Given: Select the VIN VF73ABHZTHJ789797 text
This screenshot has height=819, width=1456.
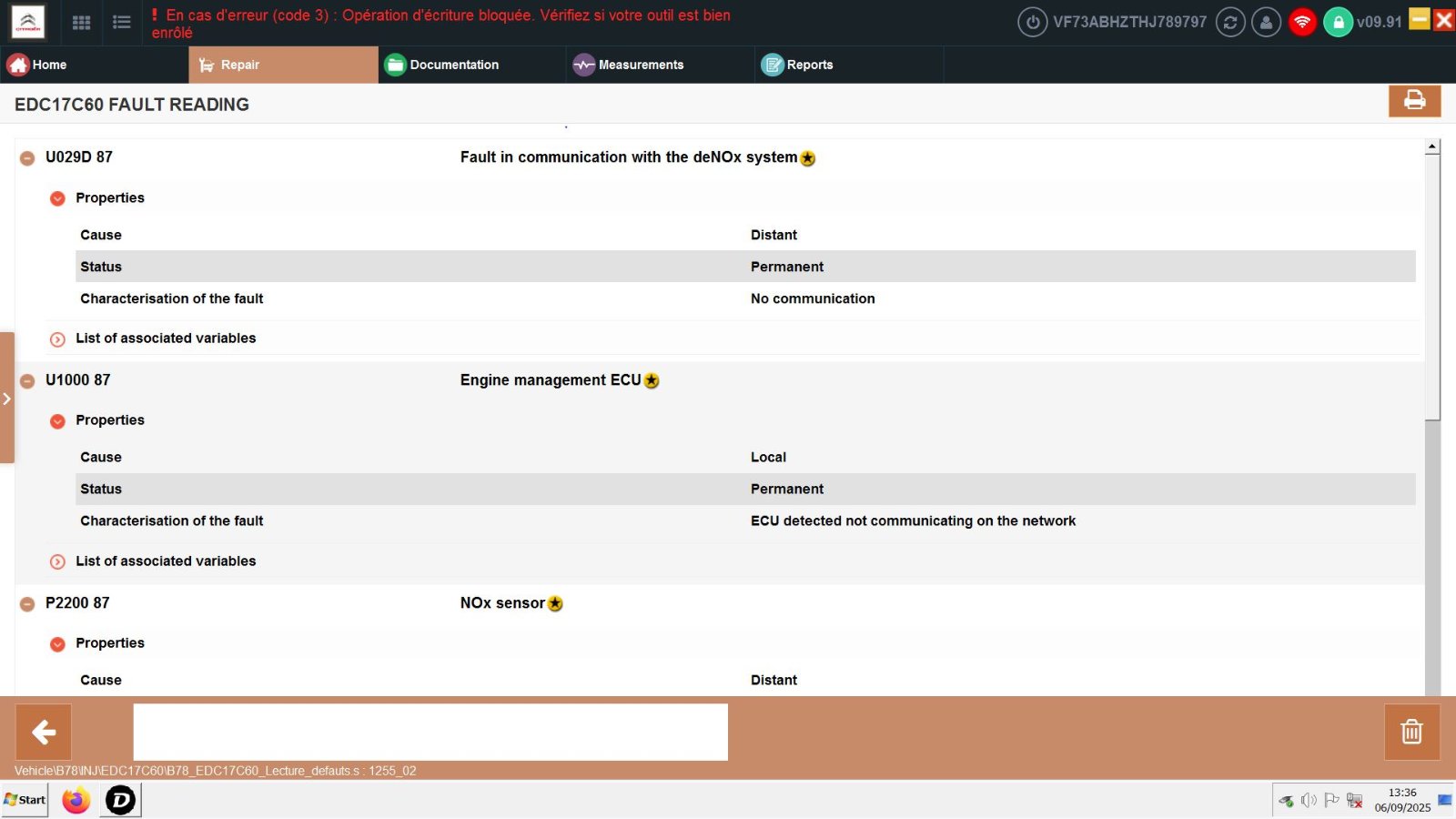Looking at the screenshot, I should [1129, 22].
